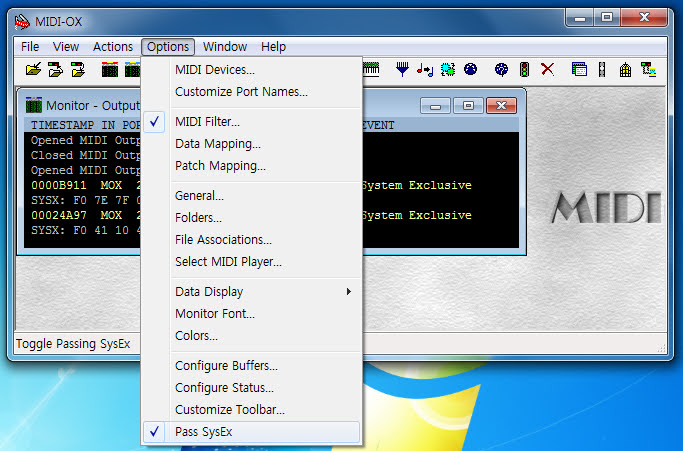This screenshot has height=451, width=683.
Task: Select Configure Buffers...
Action: [x=251, y=366]
